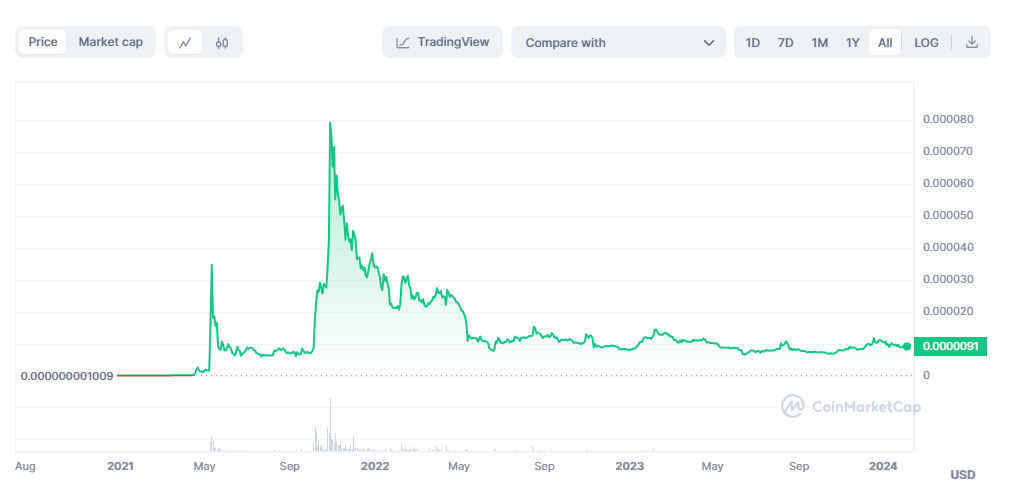Click the 2022 label on time axis

pos(375,466)
